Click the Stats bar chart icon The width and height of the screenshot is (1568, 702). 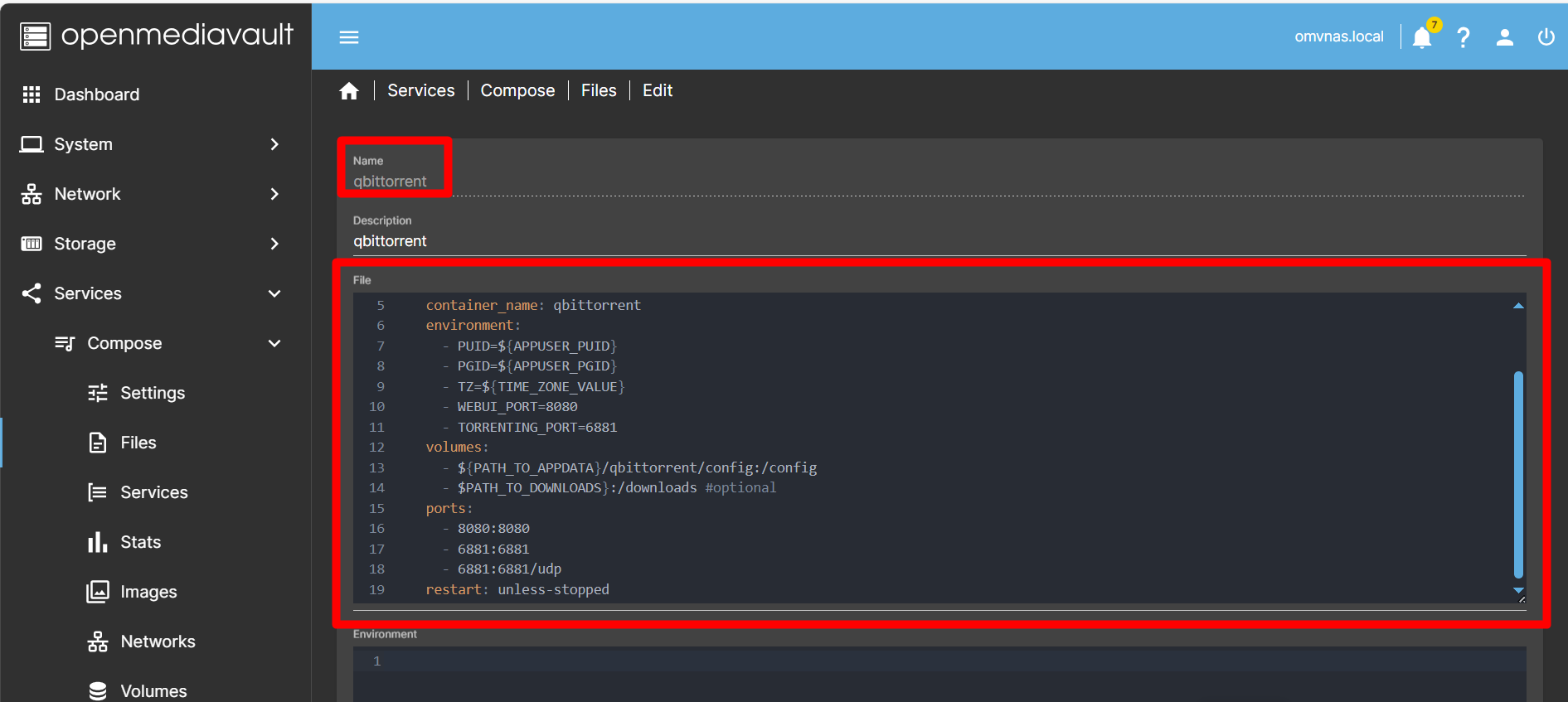pos(98,542)
